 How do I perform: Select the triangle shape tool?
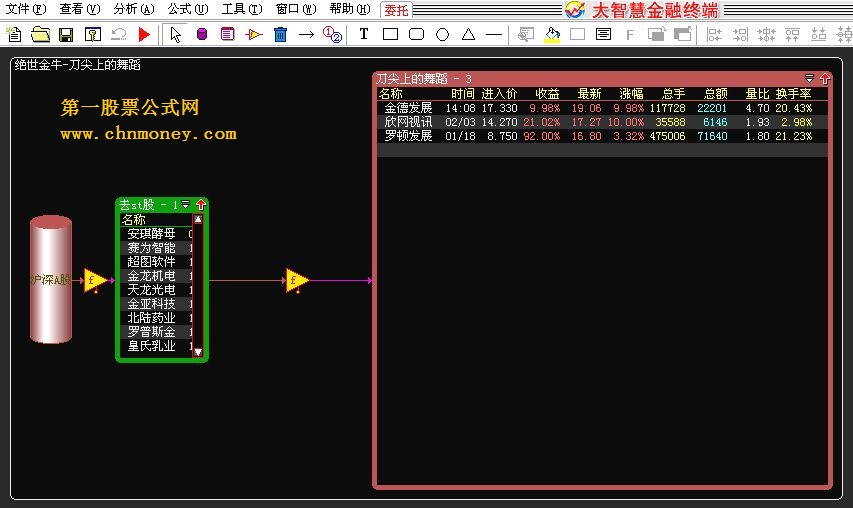(468, 35)
